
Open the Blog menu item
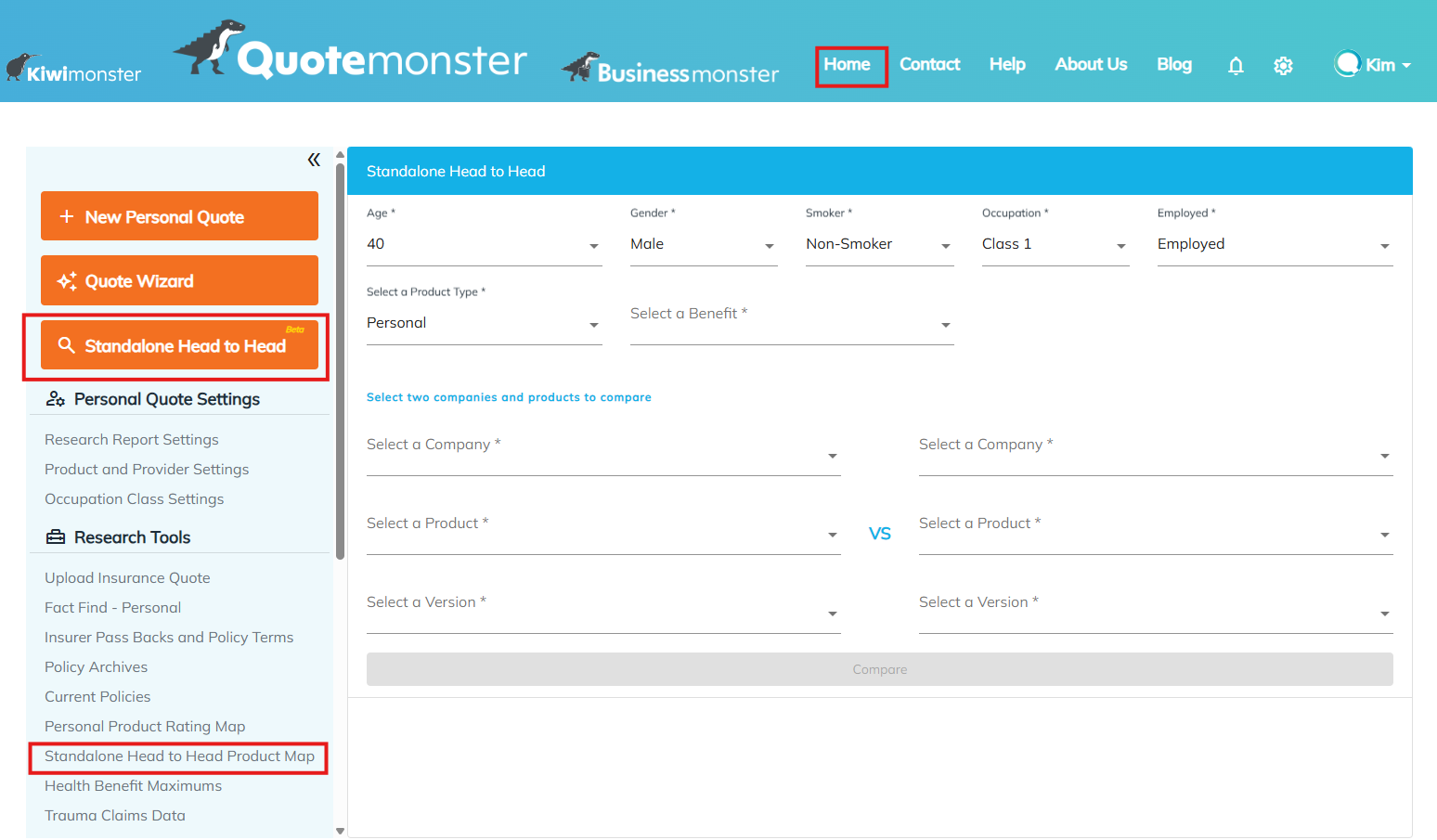[1174, 64]
